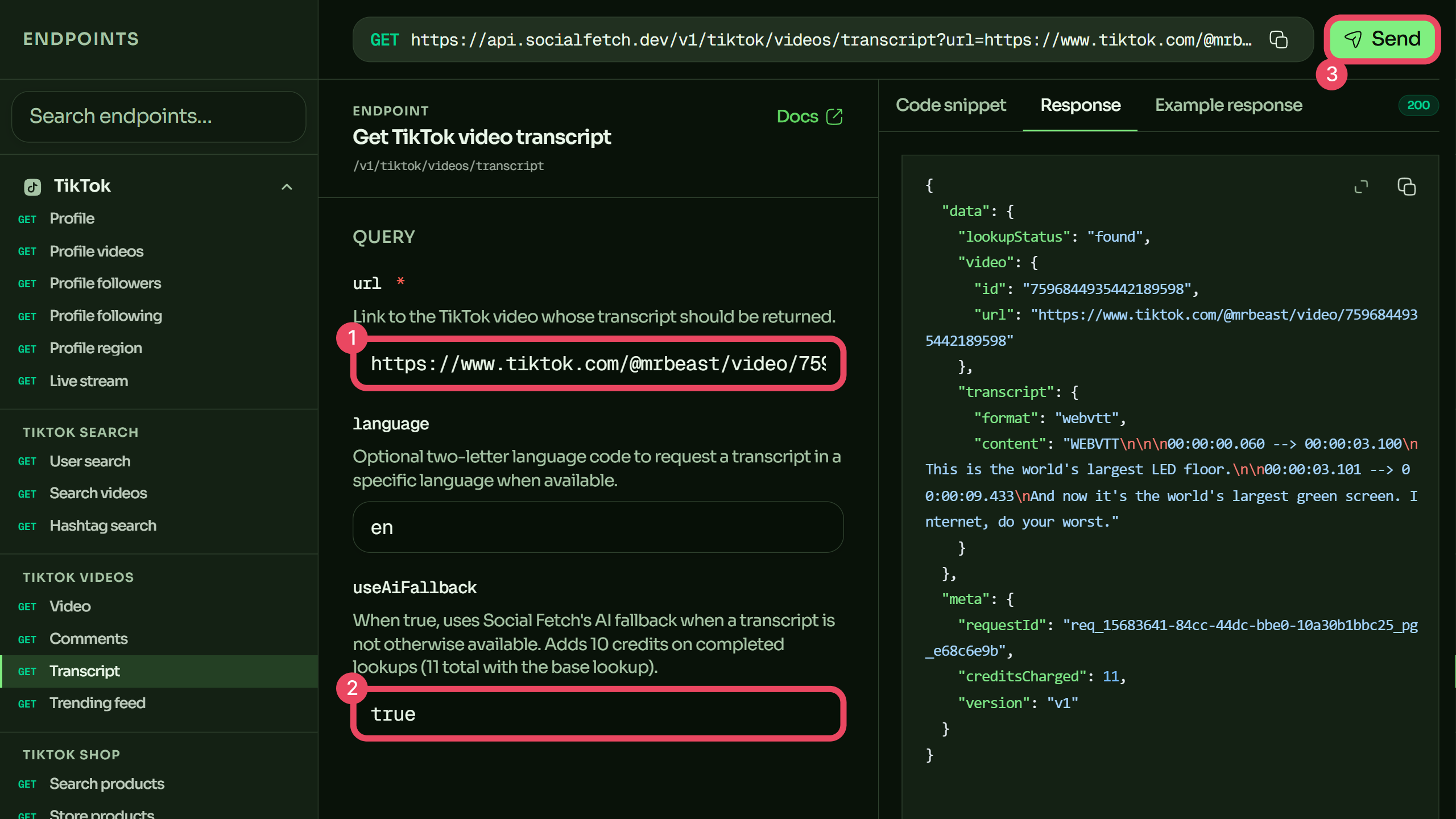This screenshot has width=1456, height=819.
Task: Click the request URL bar text
Action: 830,40
